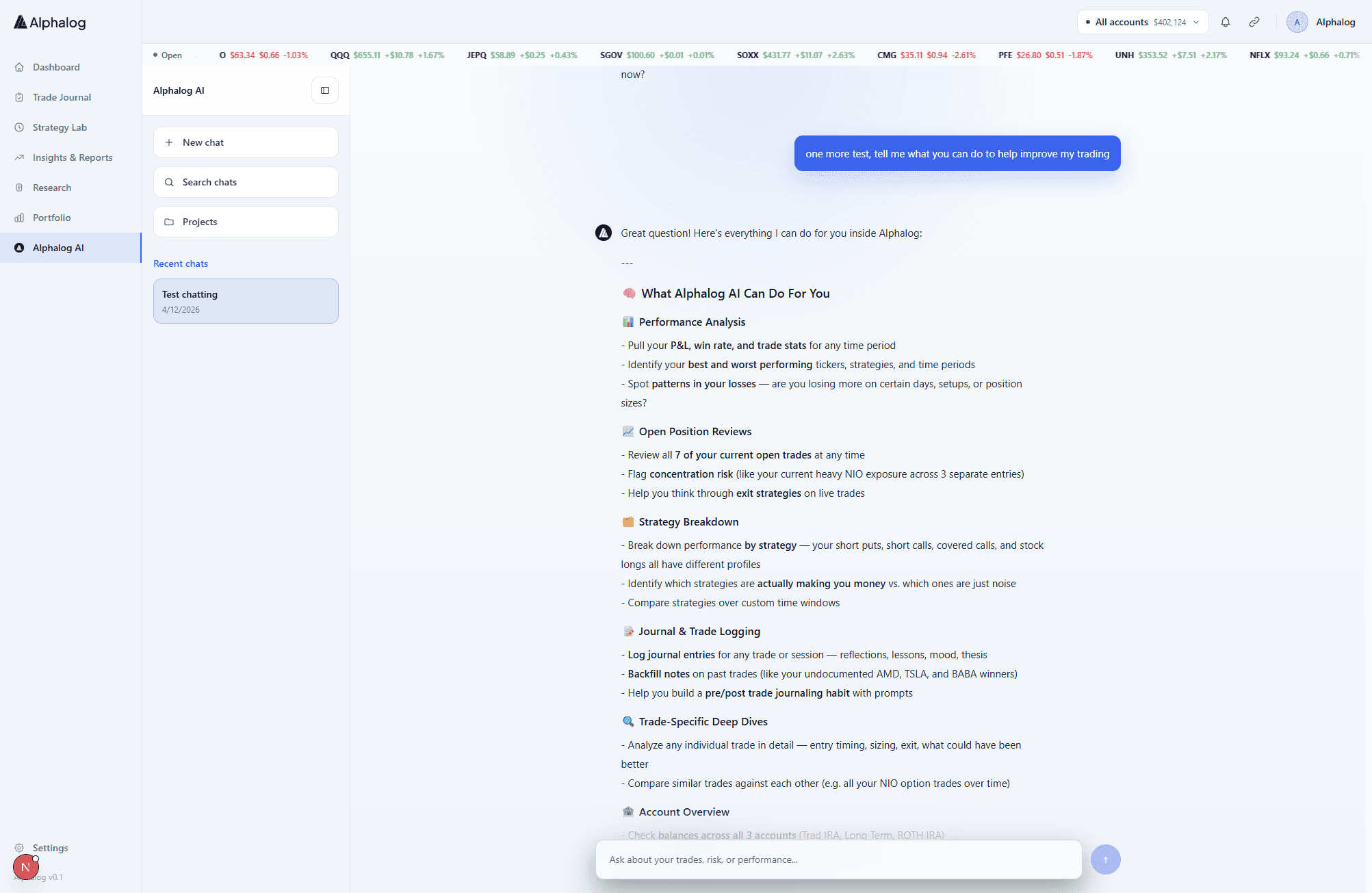Viewport: 1372px width, 893px height.
Task: Click the NFLX ticker quote
Action: pos(1304,55)
